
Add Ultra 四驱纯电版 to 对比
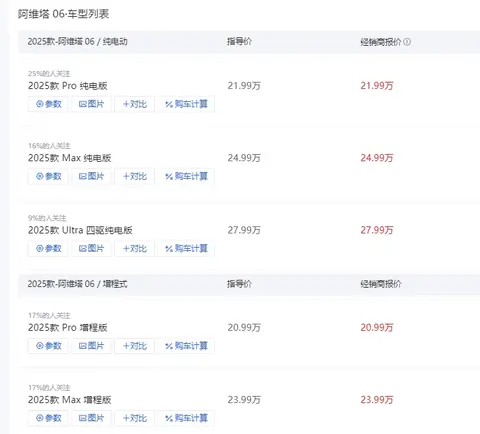pos(135,249)
